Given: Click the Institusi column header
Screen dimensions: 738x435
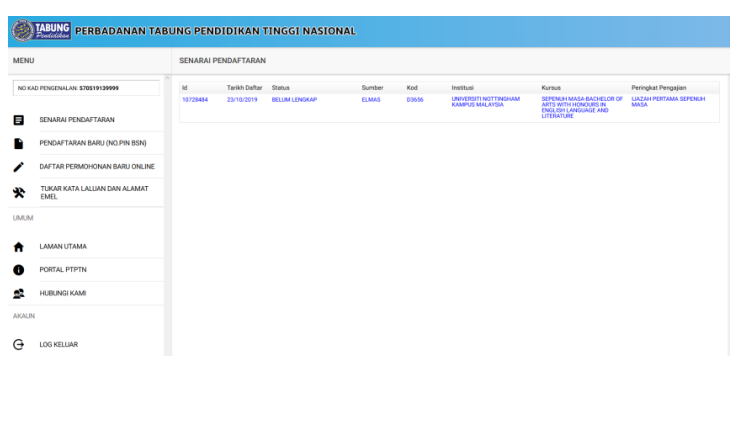Looking at the screenshot, I should click(462, 88).
